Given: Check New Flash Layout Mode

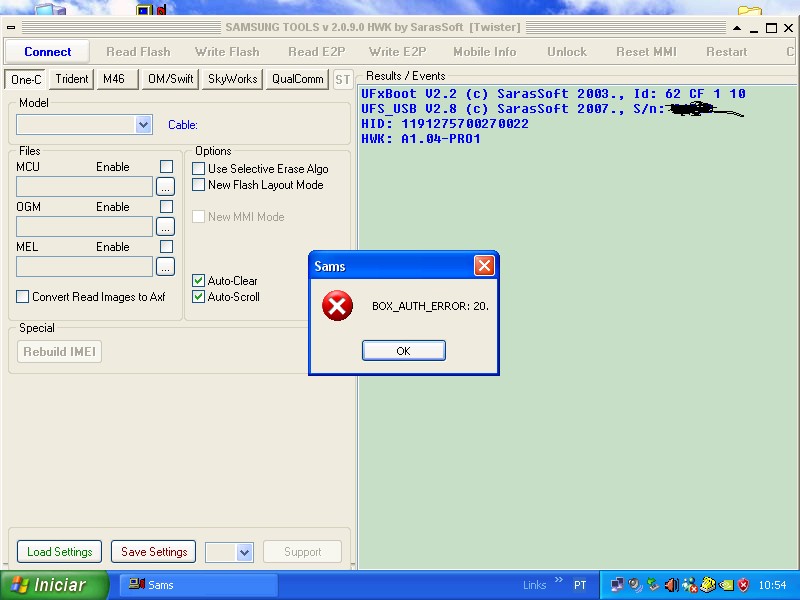Looking at the screenshot, I should point(198,185).
